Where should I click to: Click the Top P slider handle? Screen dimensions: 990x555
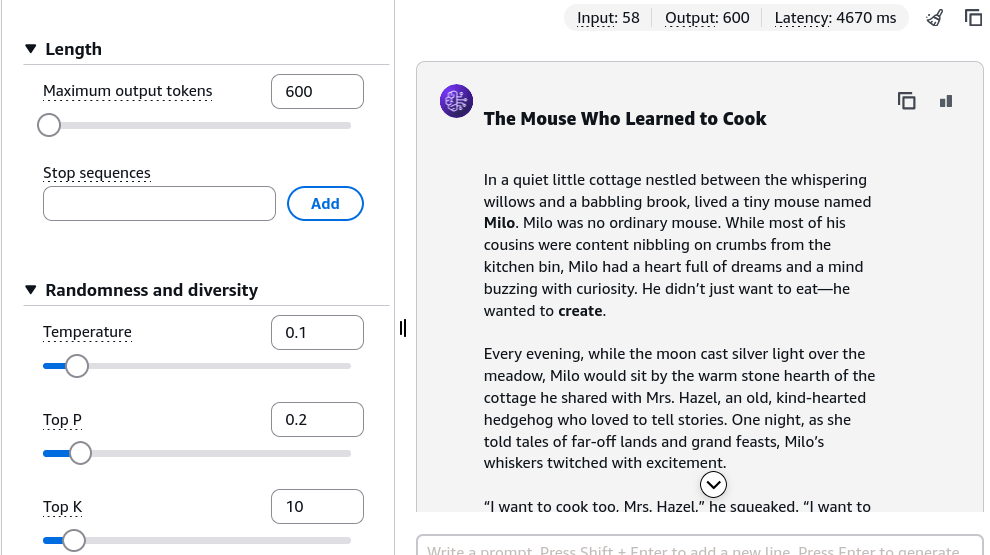click(x=80, y=453)
